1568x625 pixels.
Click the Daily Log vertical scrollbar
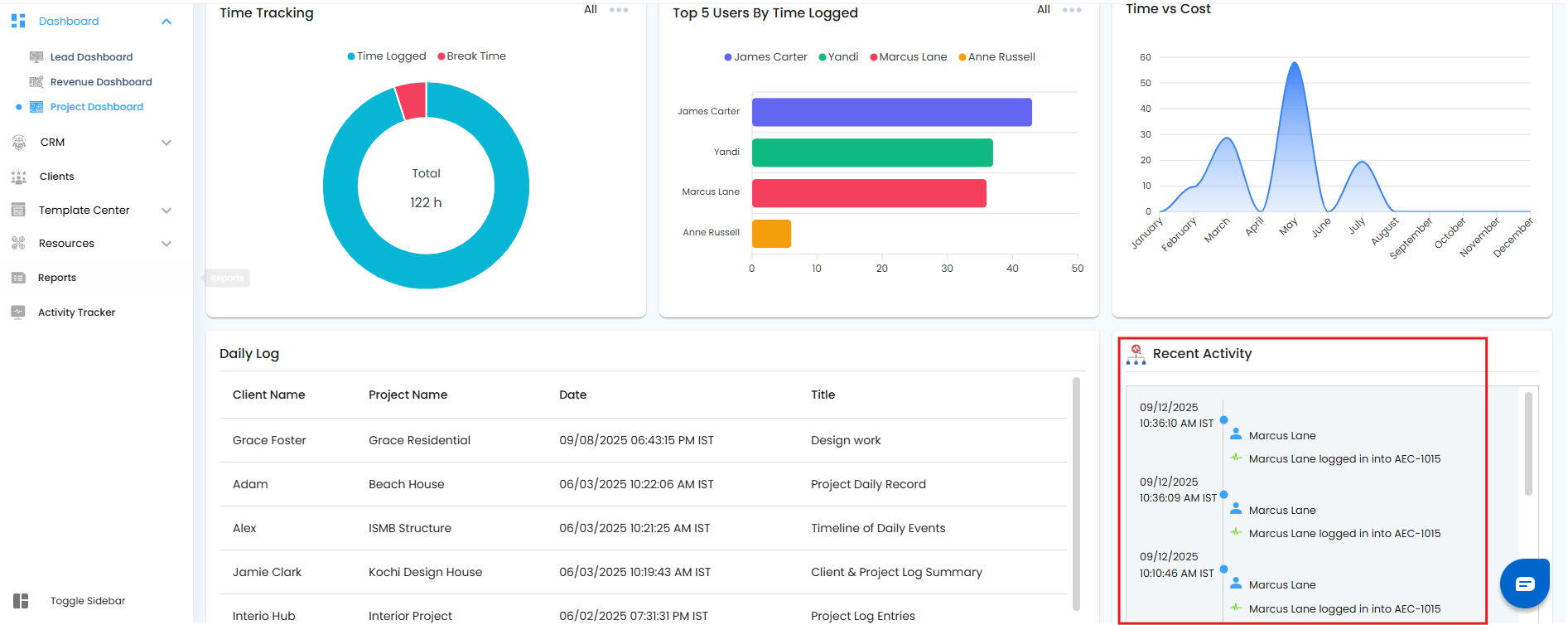coord(1076,493)
